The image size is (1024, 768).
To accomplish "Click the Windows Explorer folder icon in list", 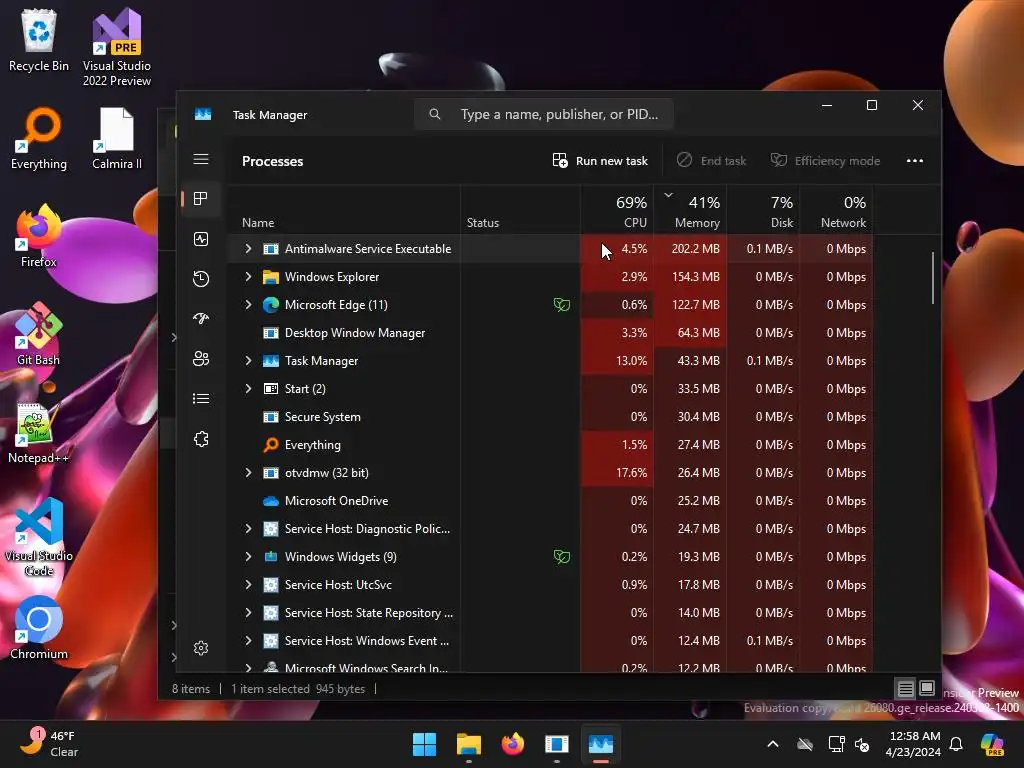I will (270, 277).
